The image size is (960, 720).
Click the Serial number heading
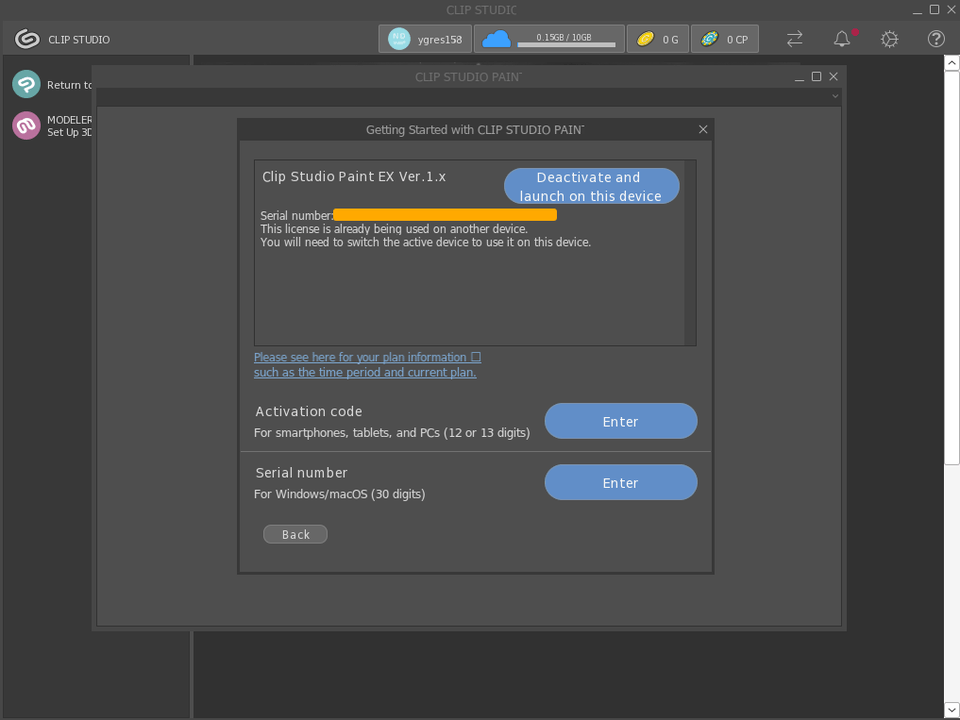[301, 473]
